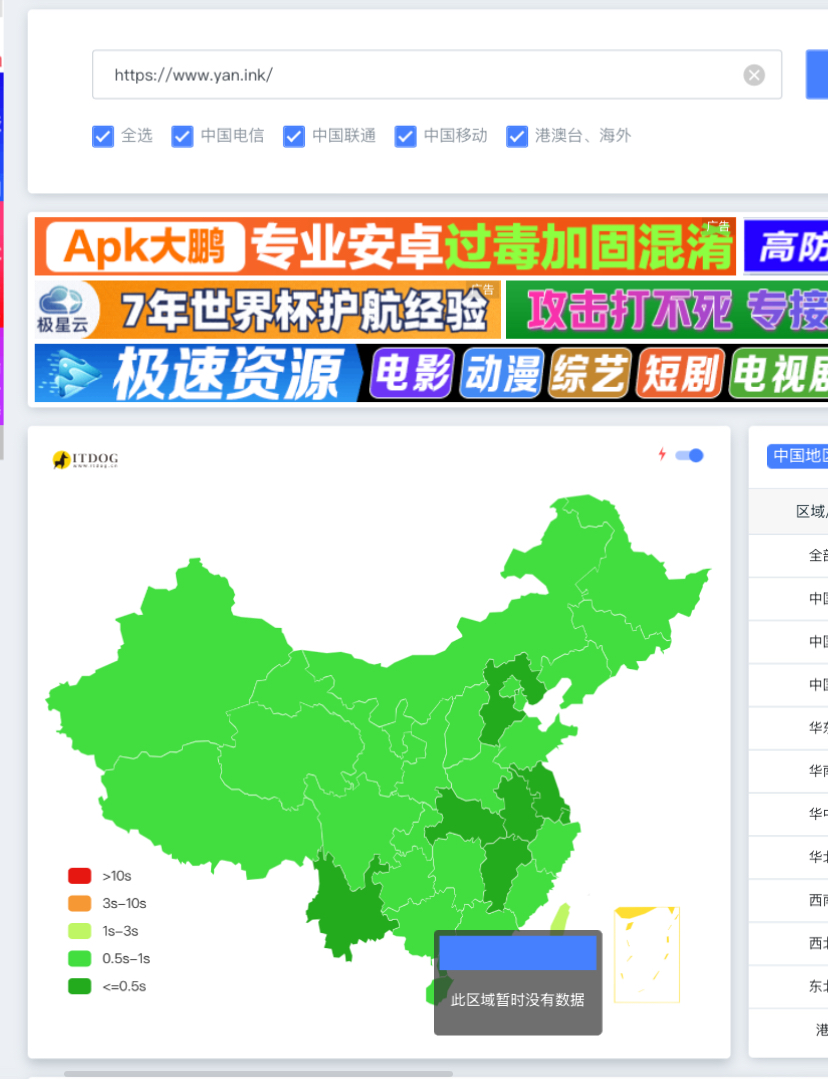Click 电影 button in 极速资源 banner
The image size is (828, 1079).
coord(412,374)
